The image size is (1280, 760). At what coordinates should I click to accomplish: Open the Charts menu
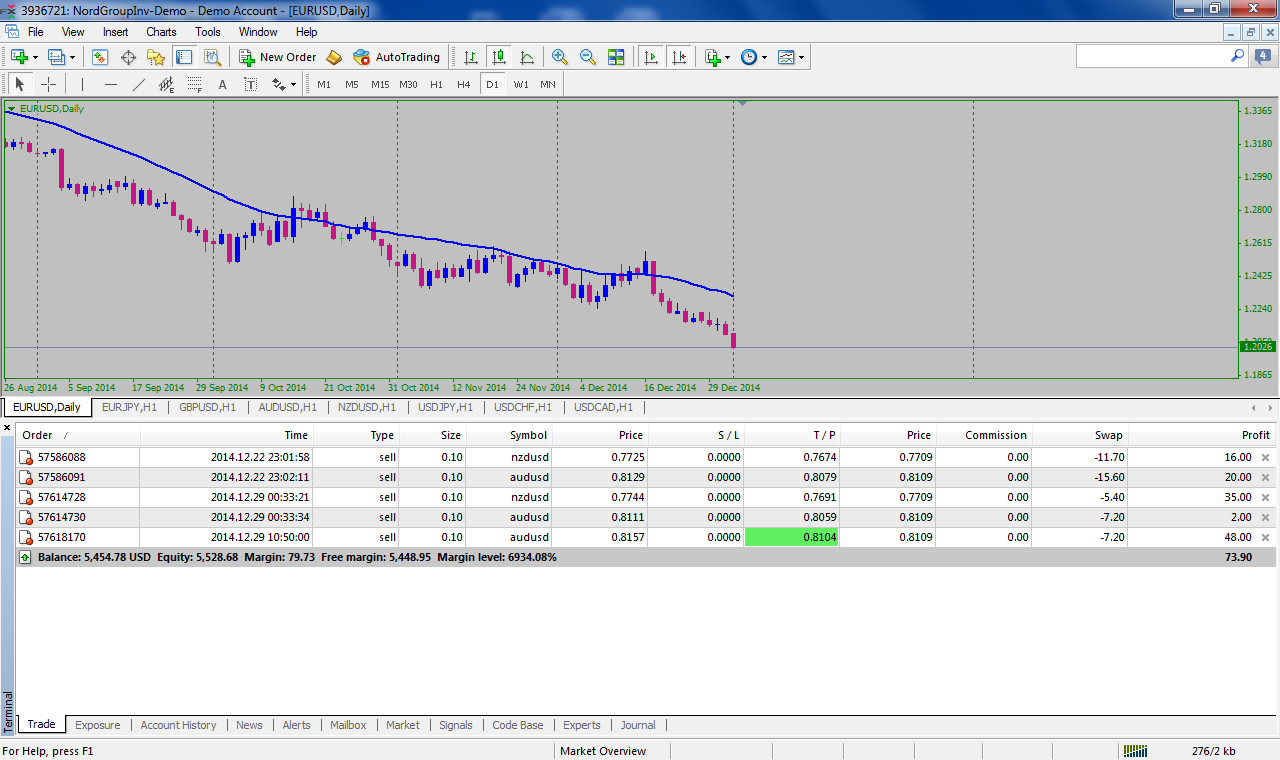(x=161, y=32)
